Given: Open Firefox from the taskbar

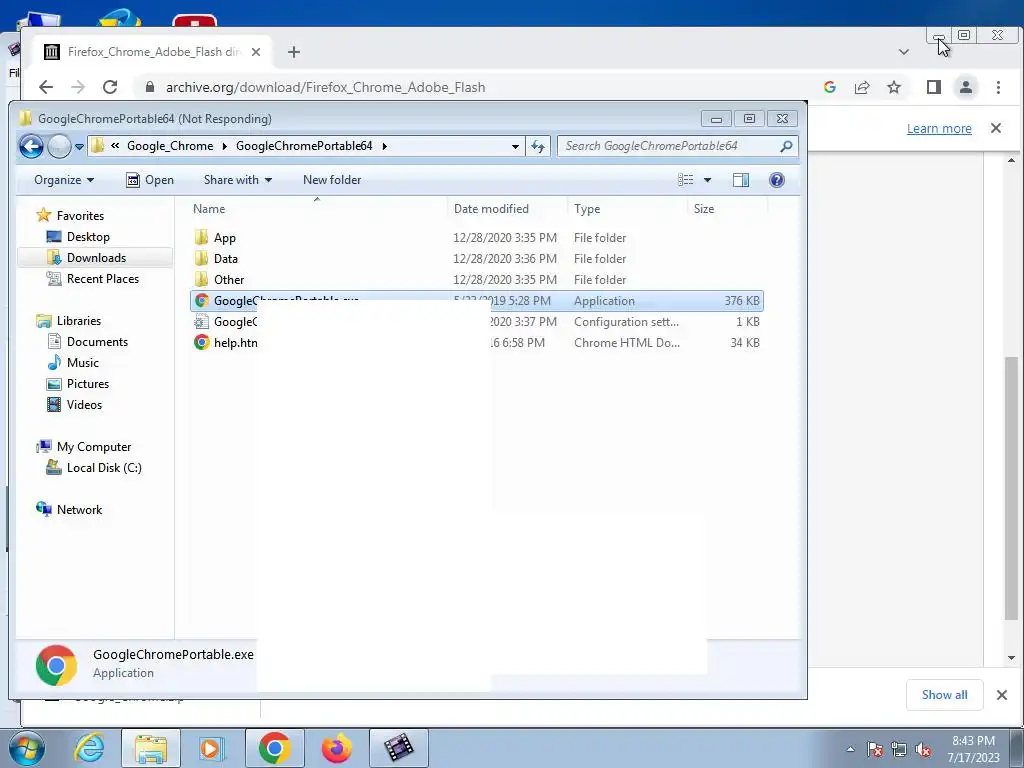Looking at the screenshot, I should coord(337,748).
